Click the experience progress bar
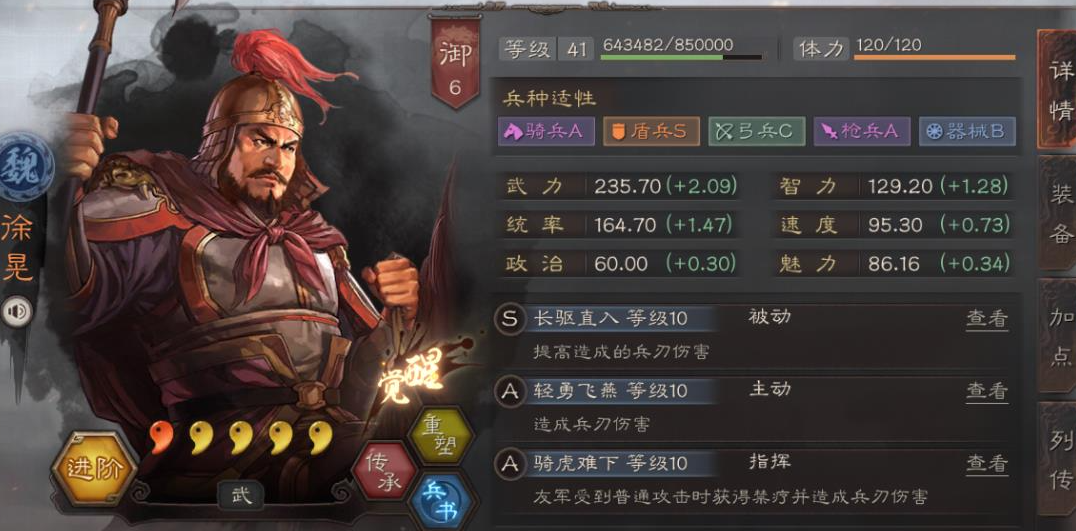This screenshot has height=531, width=1076. pos(681,58)
